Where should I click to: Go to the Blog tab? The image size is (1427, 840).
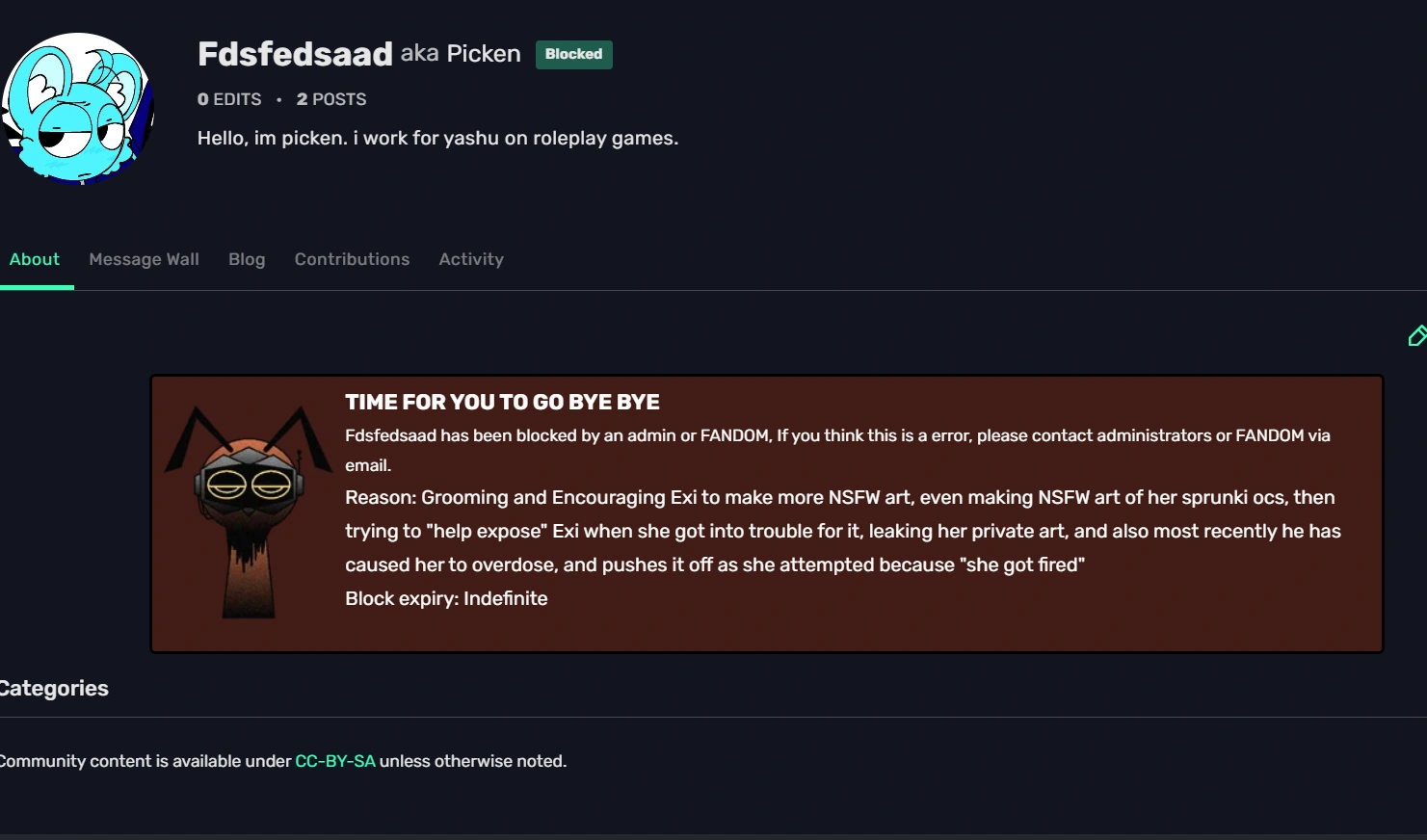click(x=247, y=259)
